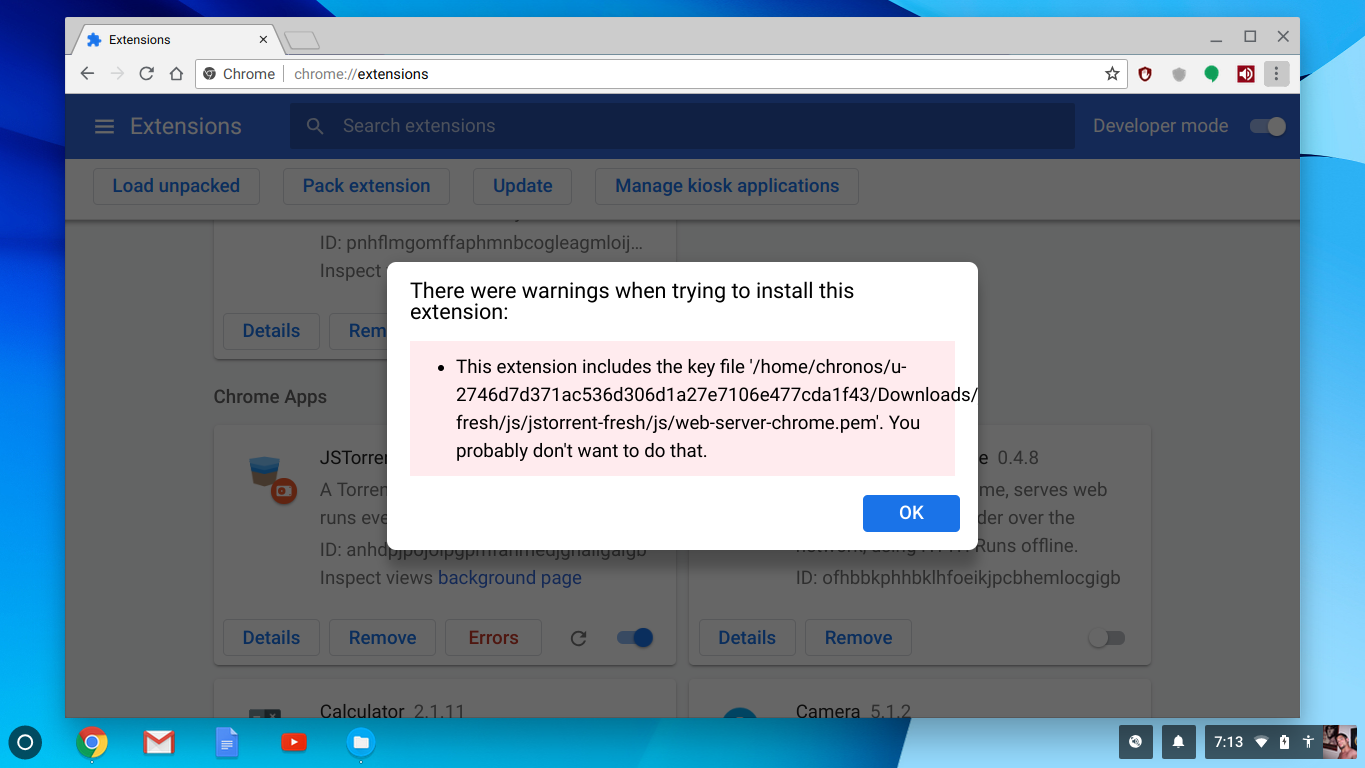Screen dimensions: 1365x768
Task: Open the ad blocker shield icon in toolbar
Action: tap(1145, 73)
